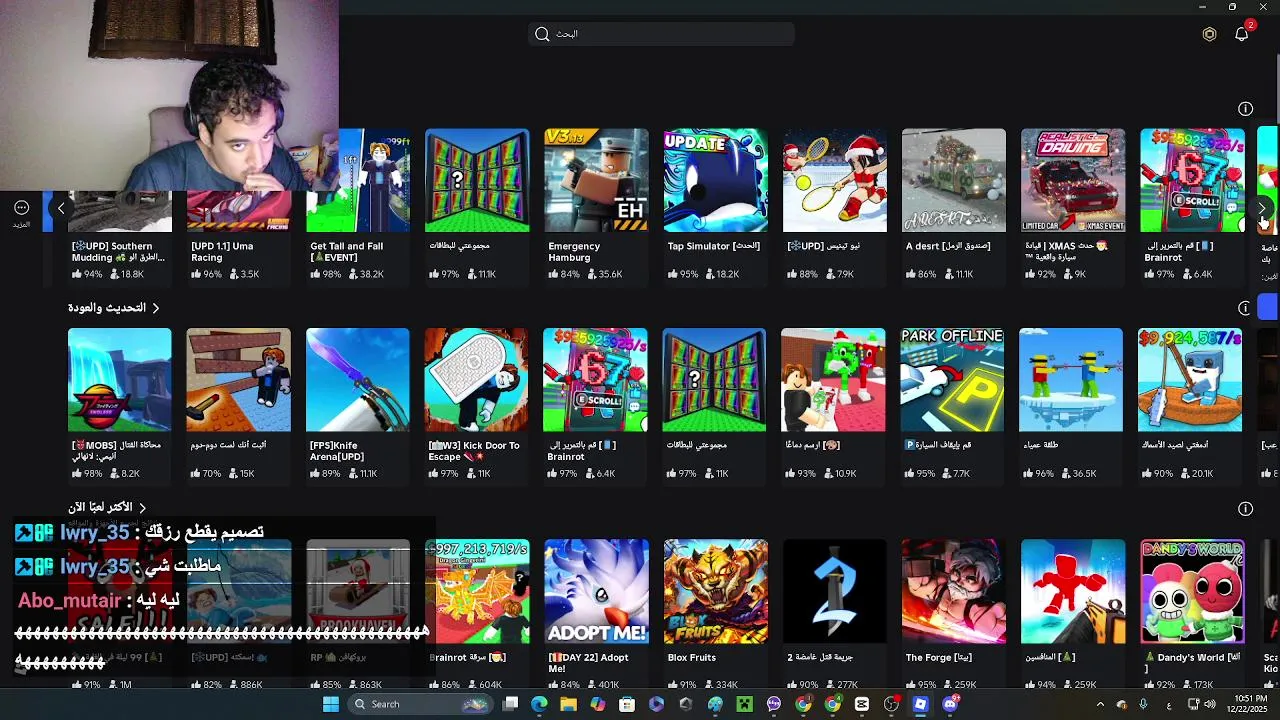This screenshot has height=720, width=1280.
Task: Click the microphone tray icon
Action: point(1144,705)
